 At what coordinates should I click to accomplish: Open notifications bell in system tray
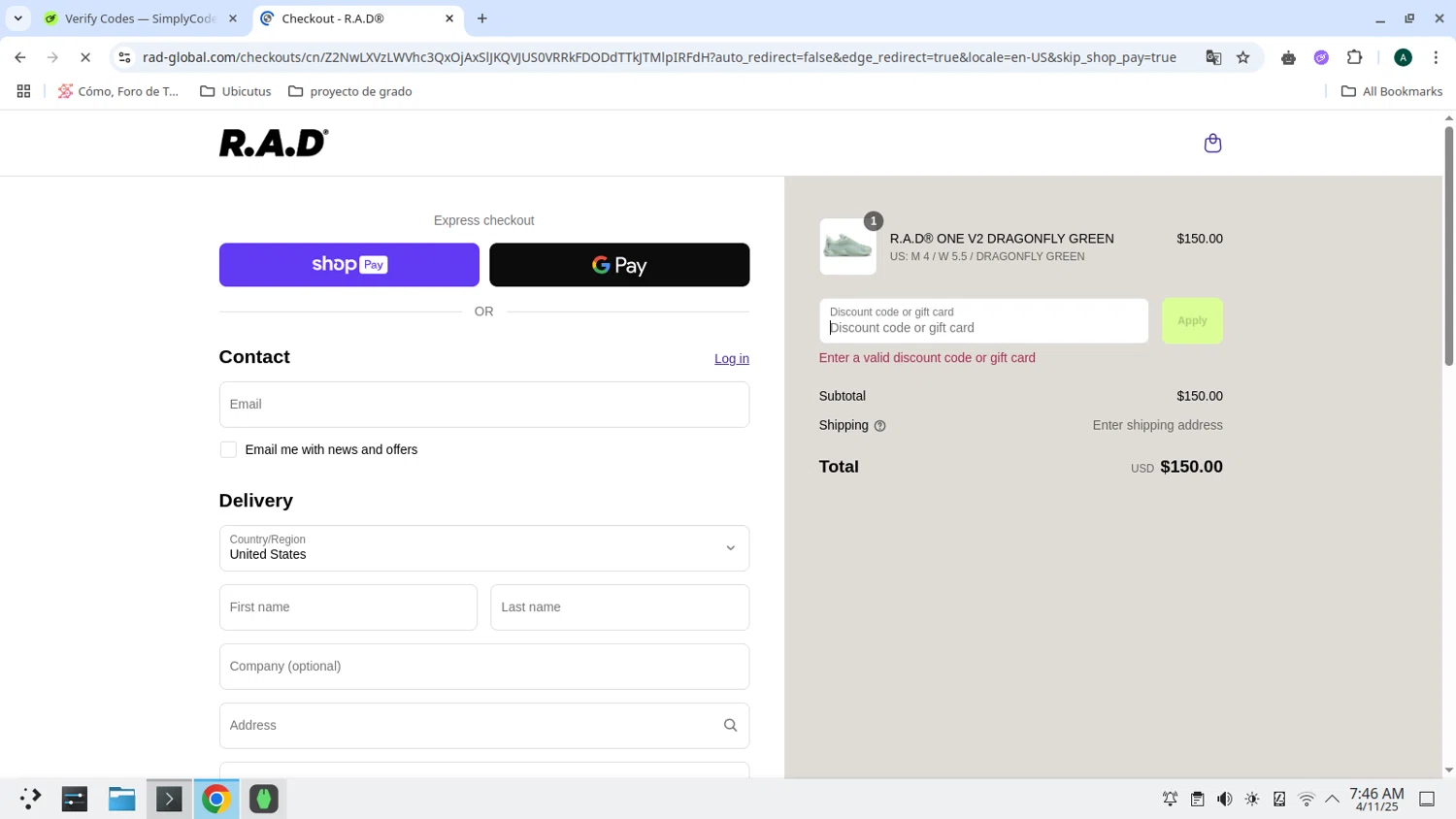[x=1171, y=799]
